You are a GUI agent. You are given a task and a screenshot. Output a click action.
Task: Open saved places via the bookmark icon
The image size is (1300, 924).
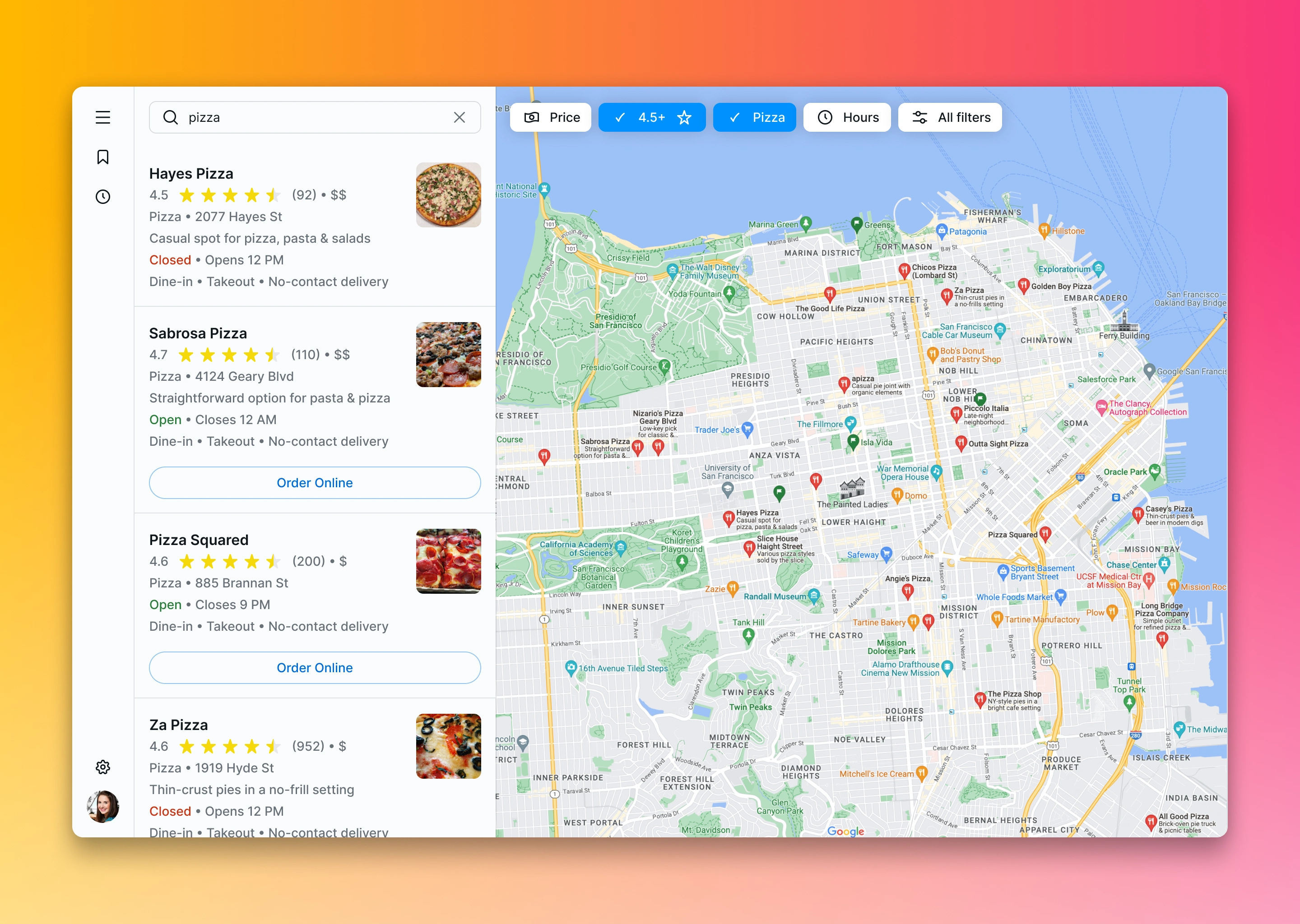(x=102, y=157)
